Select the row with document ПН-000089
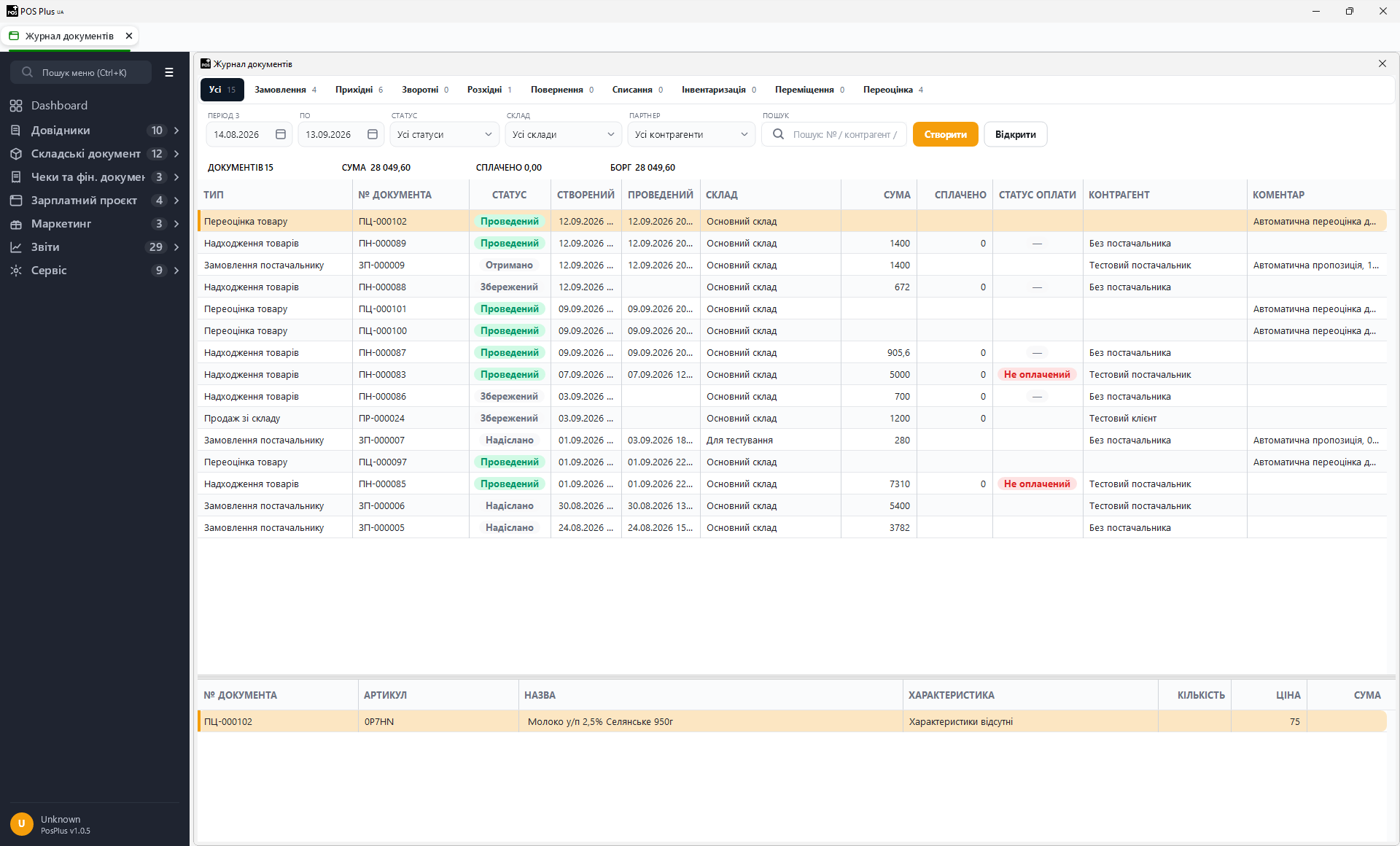Screen dimensions: 1400x846 792,243
